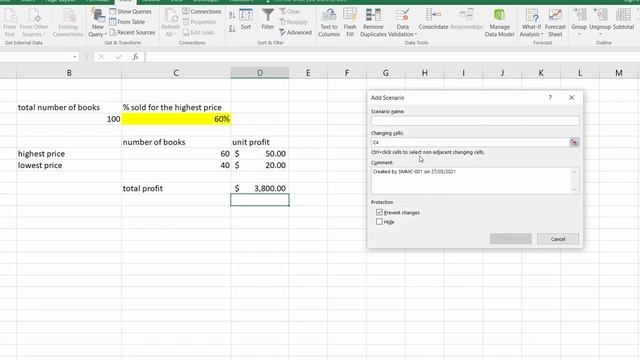
Task: Select column D header
Action: coord(260,73)
